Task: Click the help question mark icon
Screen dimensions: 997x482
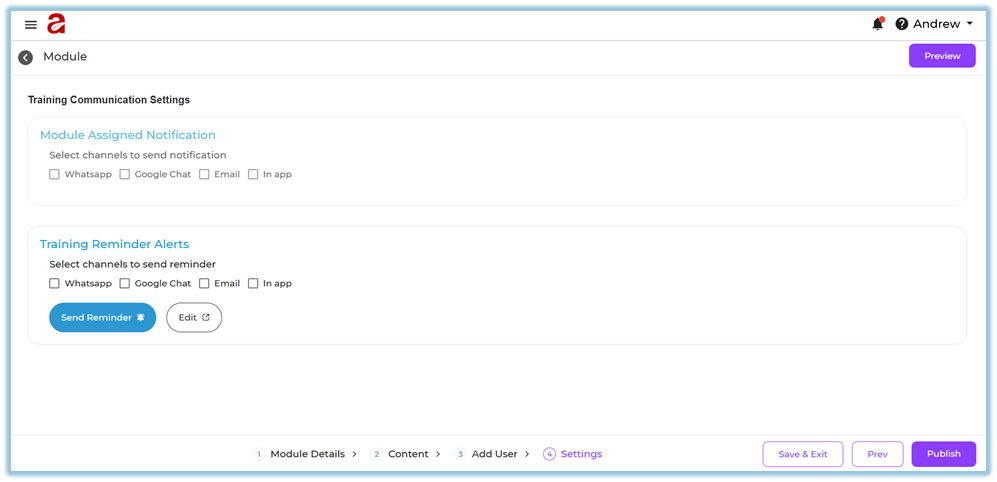Action: click(901, 24)
